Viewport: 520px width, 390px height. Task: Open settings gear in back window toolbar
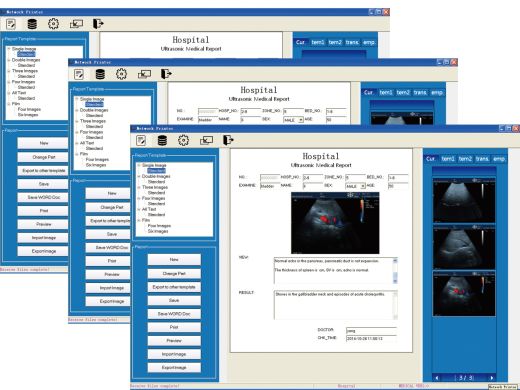53,24
